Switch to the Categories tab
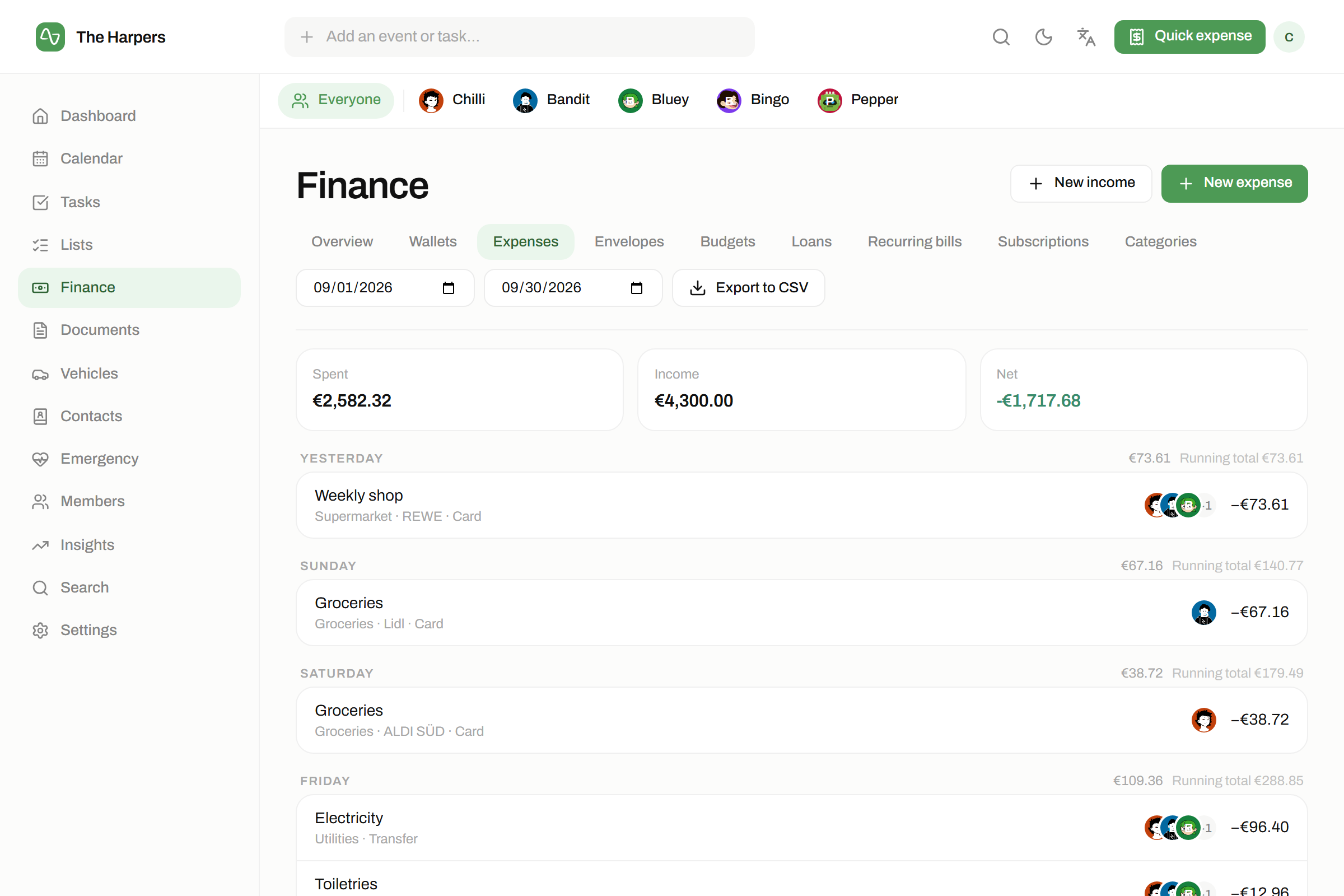 tap(1160, 242)
